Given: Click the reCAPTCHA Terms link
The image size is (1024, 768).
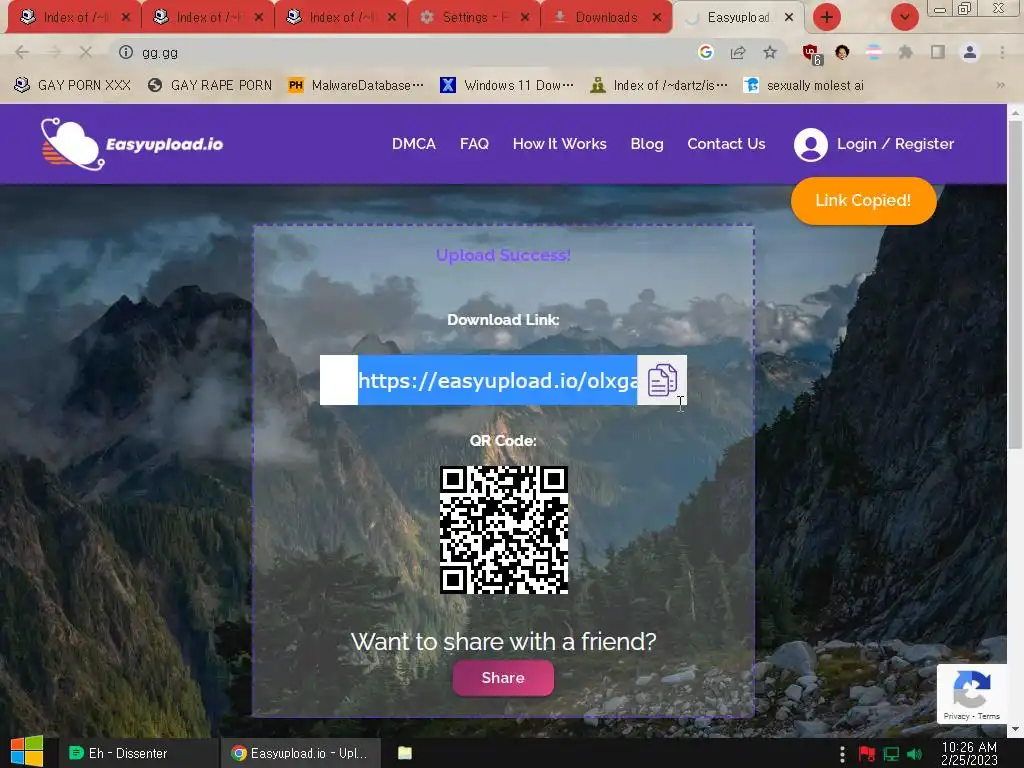Looking at the screenshot, I should [989, 716].
